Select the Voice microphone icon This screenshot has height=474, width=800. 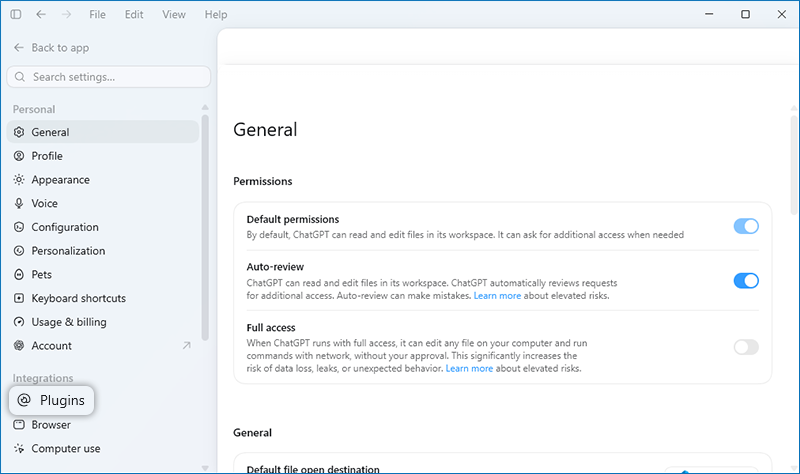pos(19,204)
